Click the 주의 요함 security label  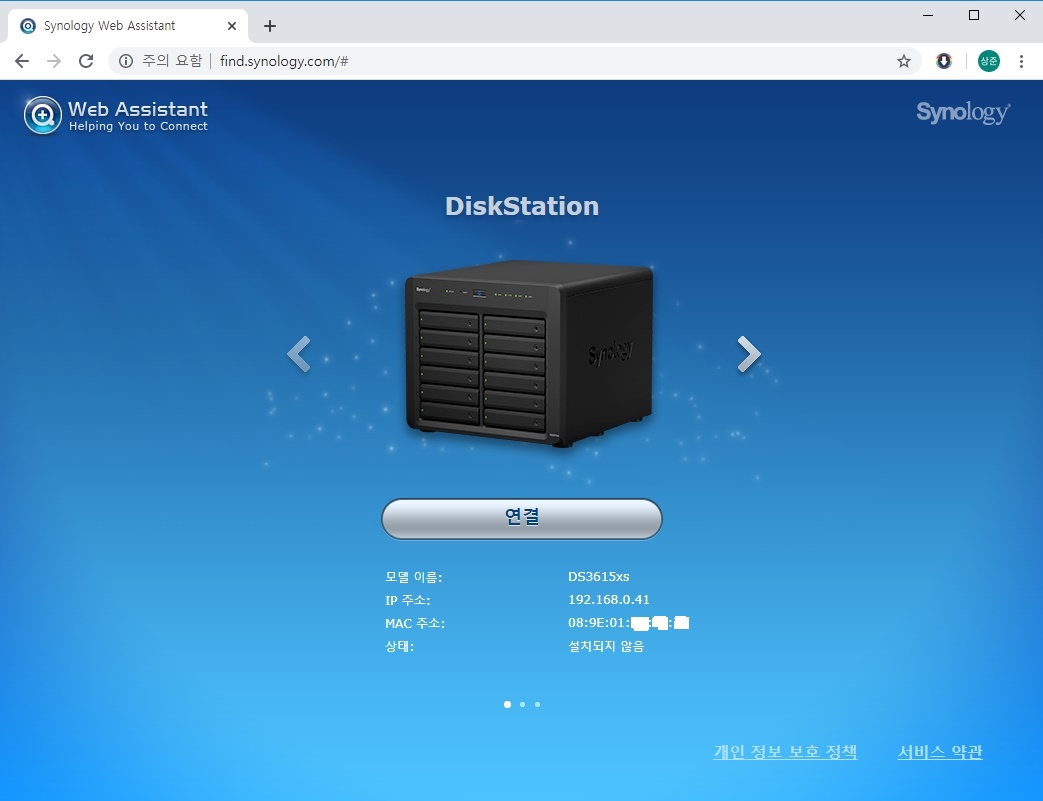tap(172, 61)
